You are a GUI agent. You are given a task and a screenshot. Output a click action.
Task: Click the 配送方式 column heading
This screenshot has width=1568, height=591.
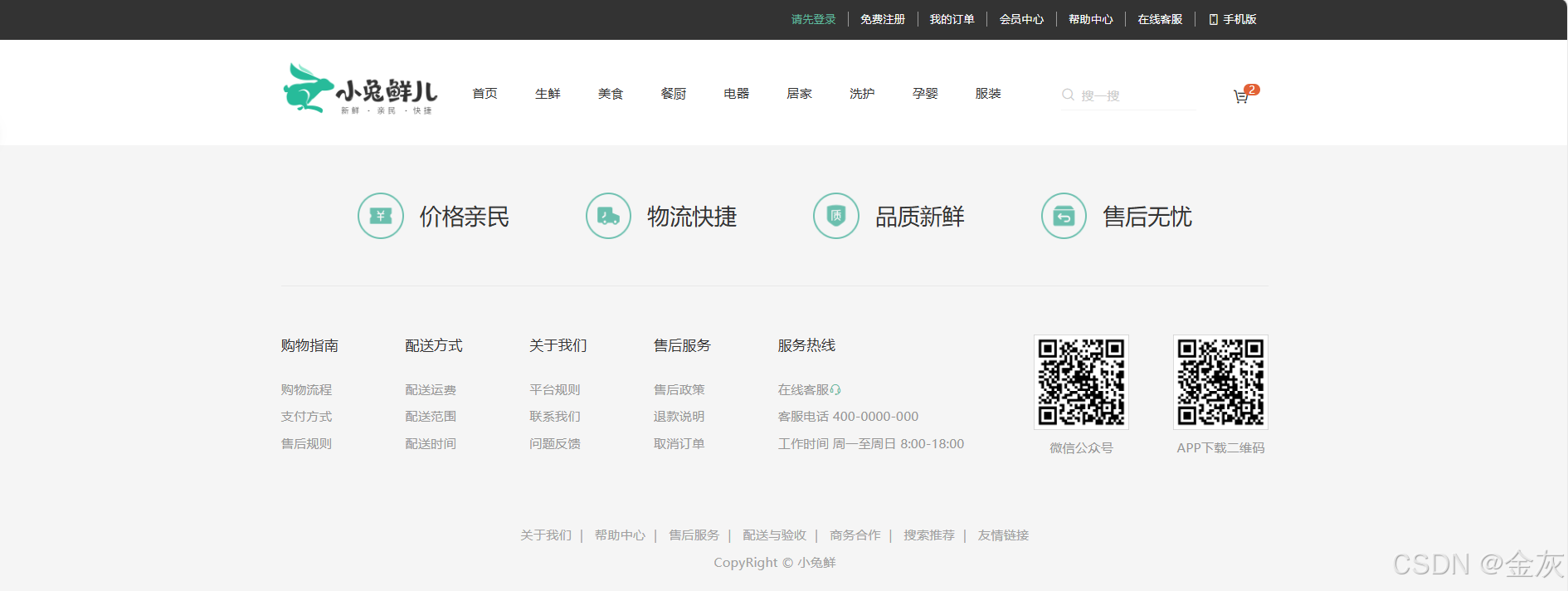point(434,345)
